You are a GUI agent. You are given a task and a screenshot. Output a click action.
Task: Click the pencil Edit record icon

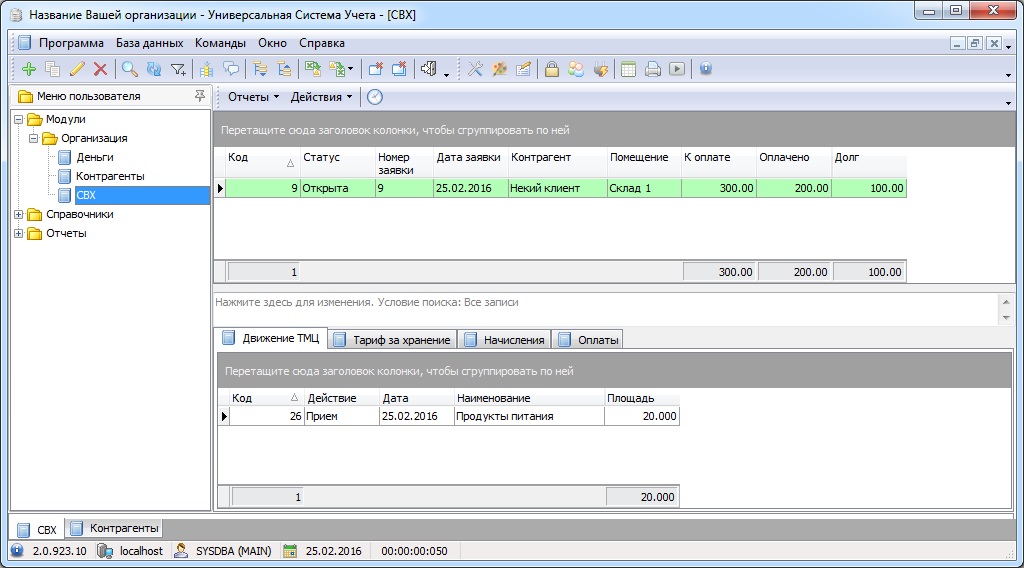point(76,69)
